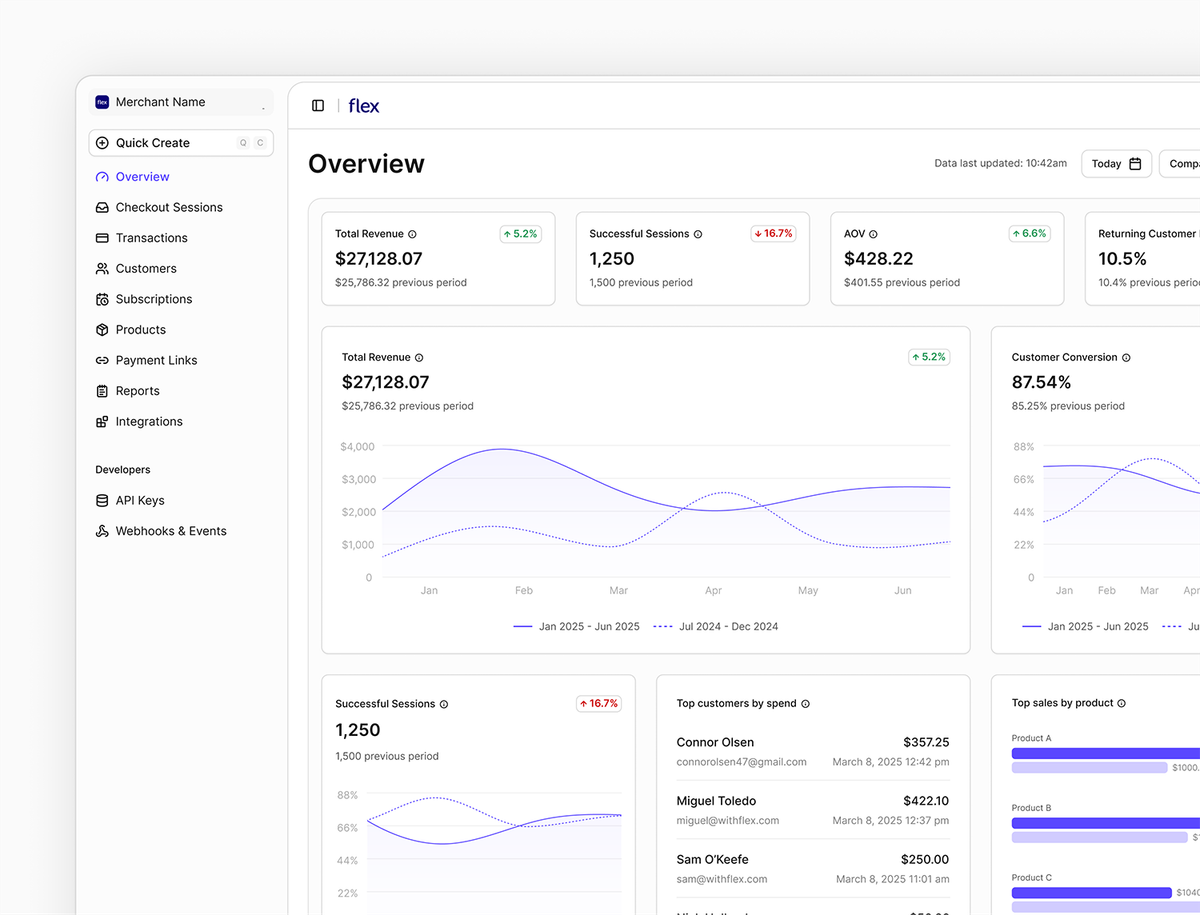Image resolution: width=1200 pixels, height=915 pixels.
Task: Click the 5.2% badge in Total Revenue chart
Action: 928,357
